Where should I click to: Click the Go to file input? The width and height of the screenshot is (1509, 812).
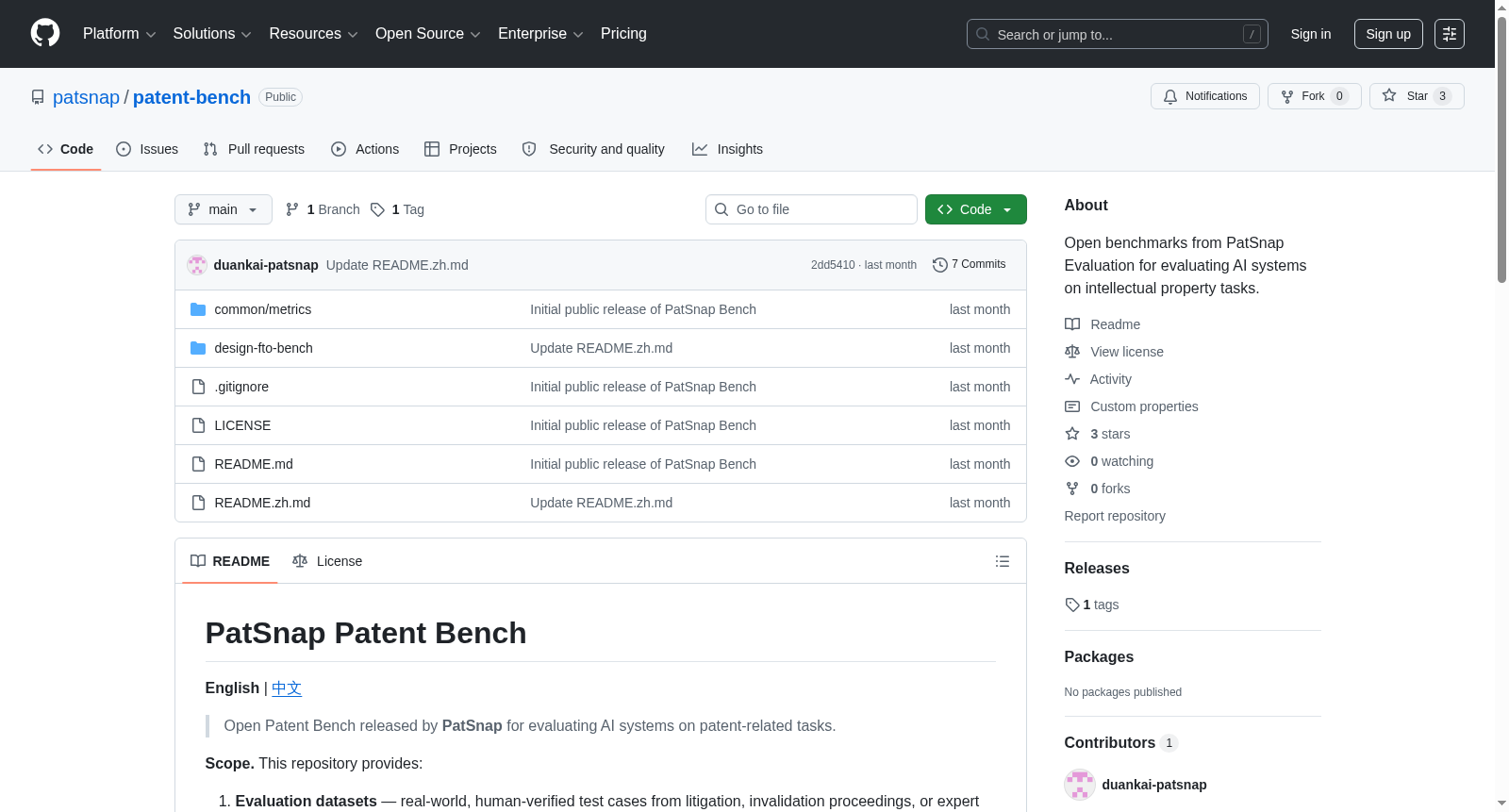pos(811,209)
